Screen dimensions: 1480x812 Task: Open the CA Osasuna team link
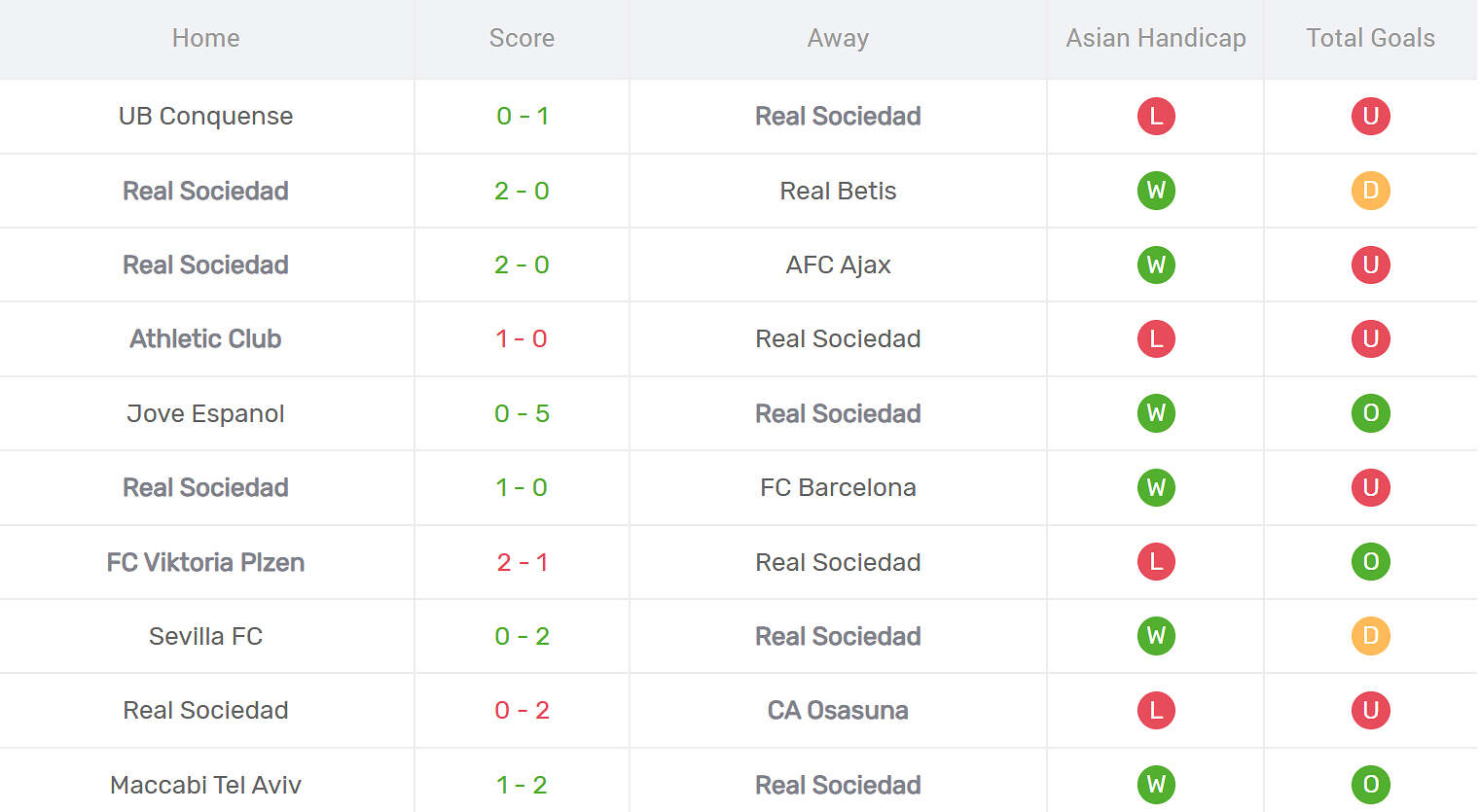[x=838, y=710]
